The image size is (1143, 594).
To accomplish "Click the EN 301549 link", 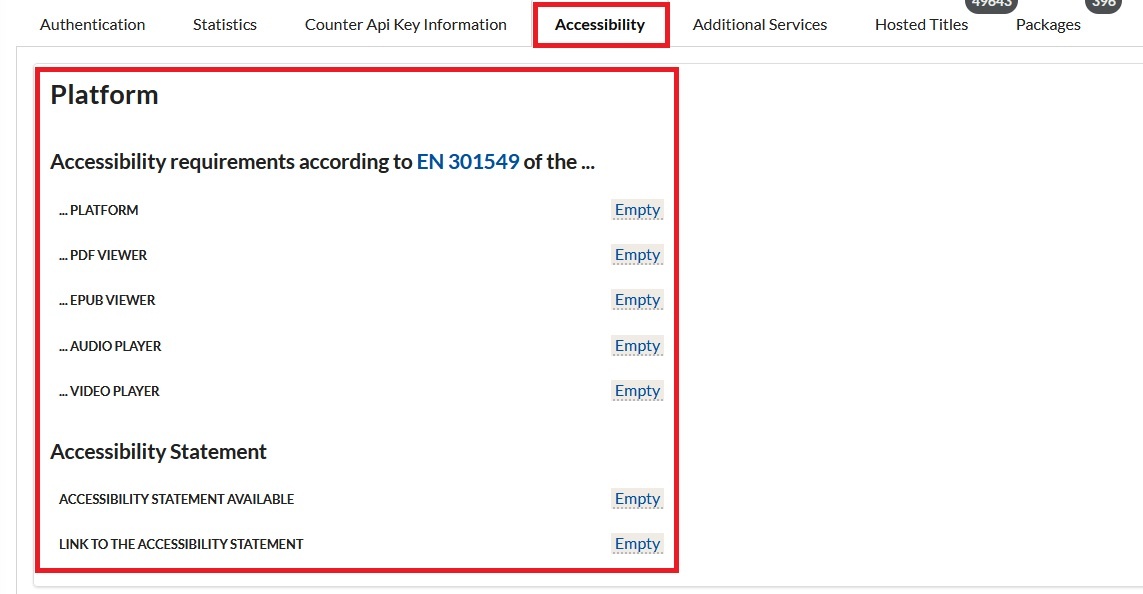I will coord(468,162).
